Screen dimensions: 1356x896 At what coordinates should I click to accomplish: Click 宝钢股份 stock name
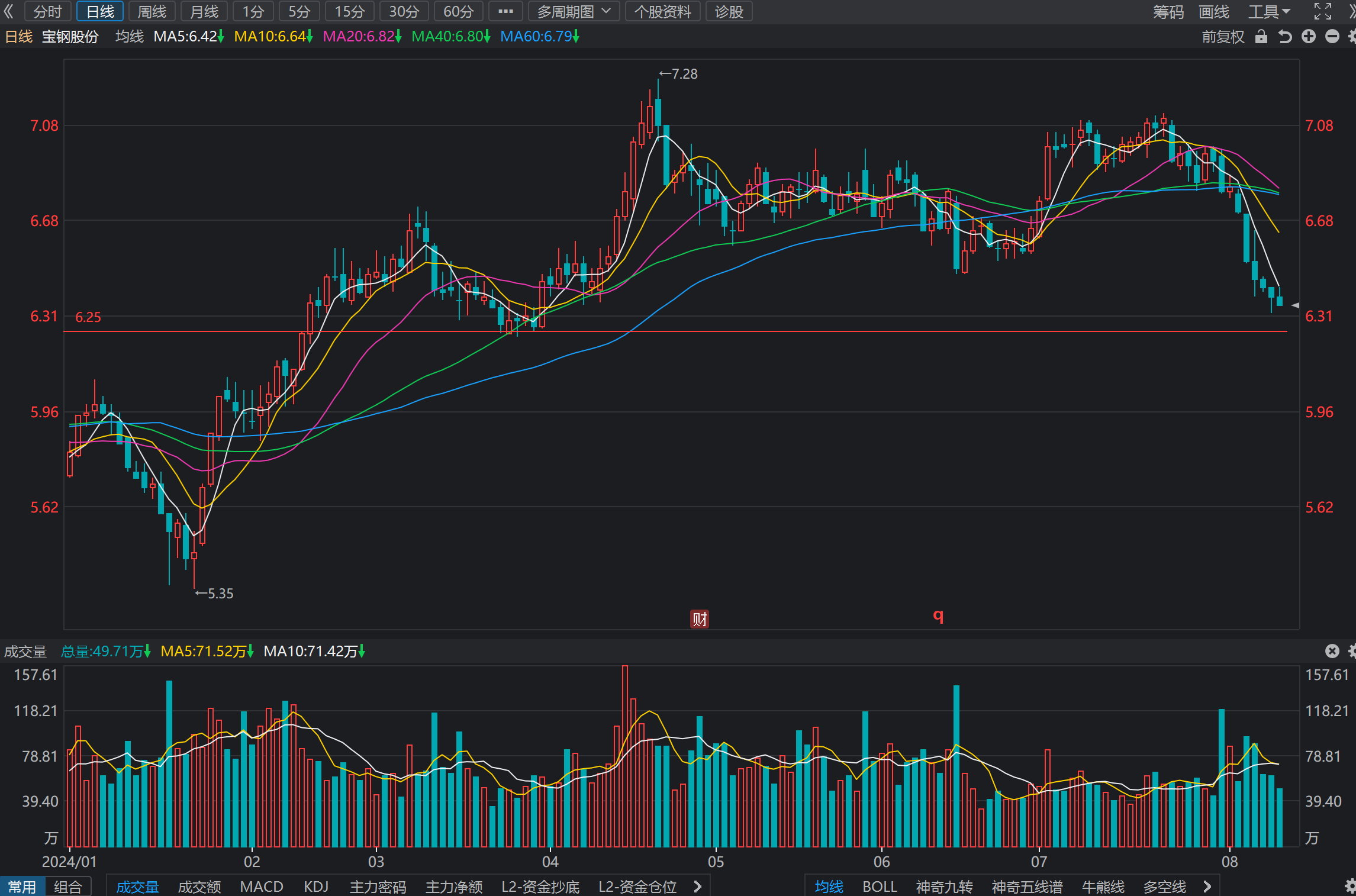click(70, 37)
